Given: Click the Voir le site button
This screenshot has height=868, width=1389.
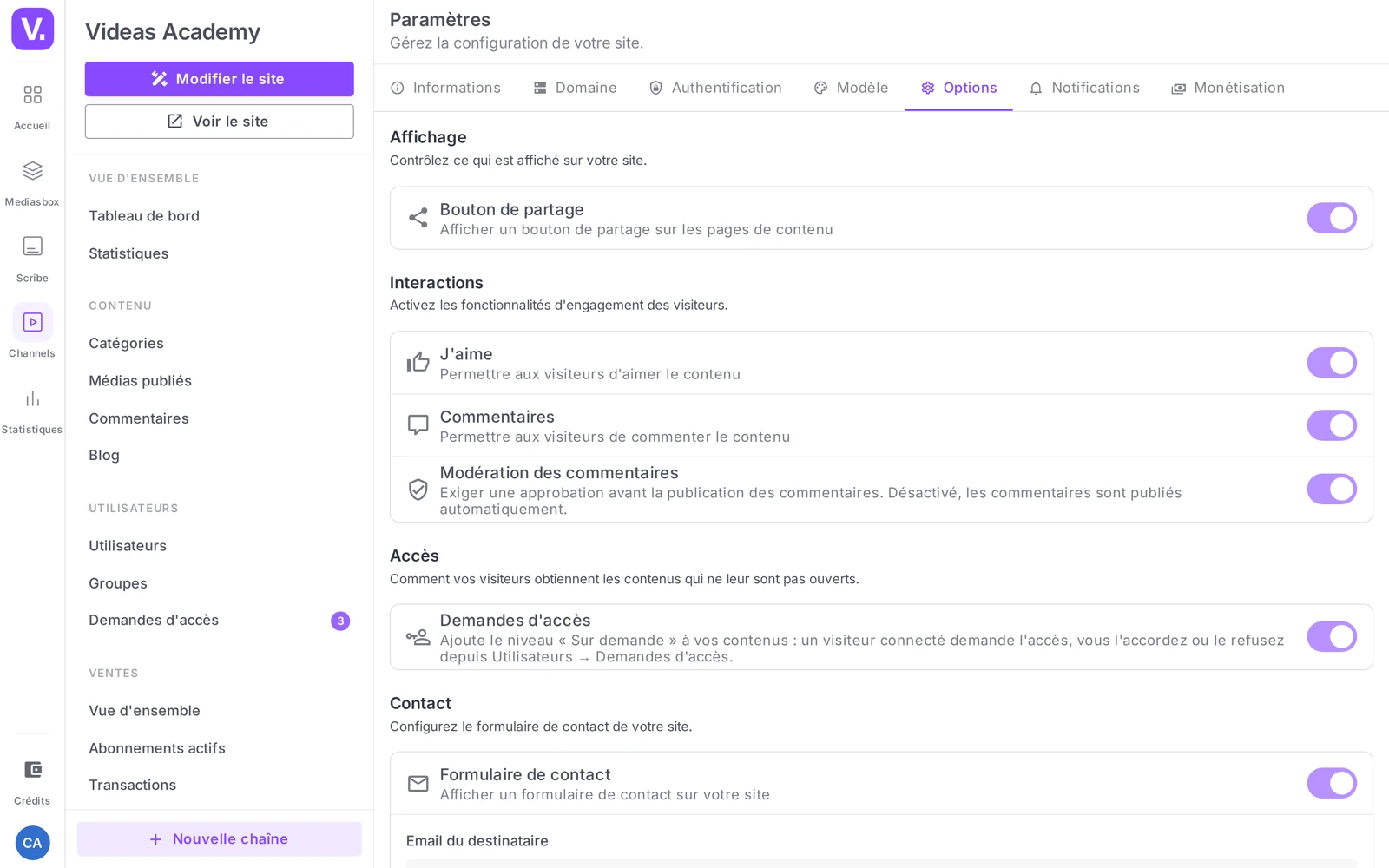Looking at the screenshot, I should click(x=219, y=122).
